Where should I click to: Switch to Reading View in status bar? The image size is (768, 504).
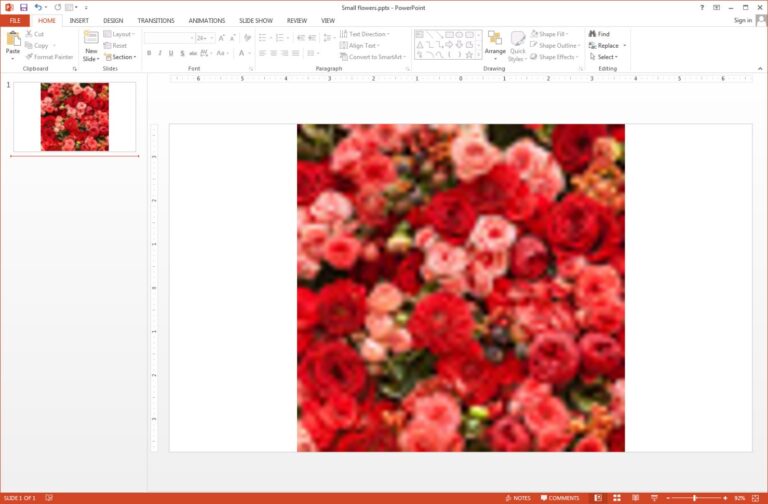point(635,498)
